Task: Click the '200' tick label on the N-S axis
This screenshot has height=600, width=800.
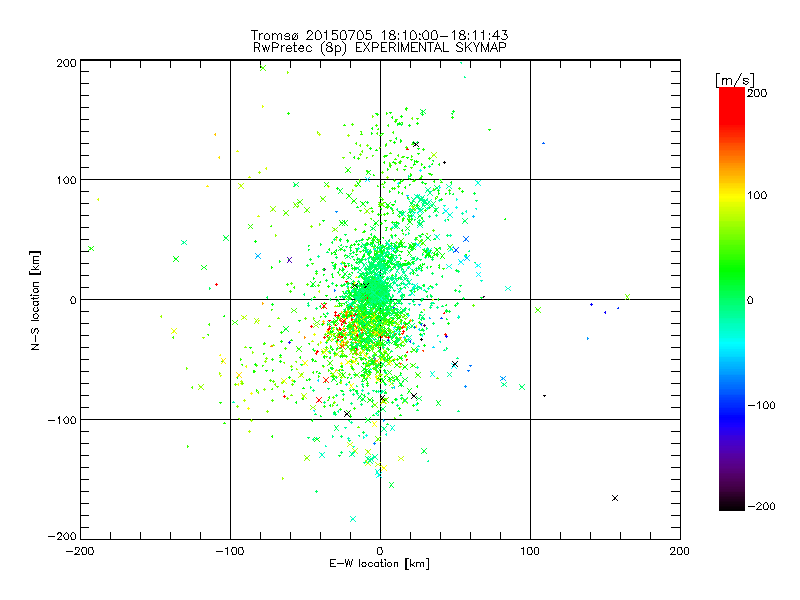Action: [66, 63]
